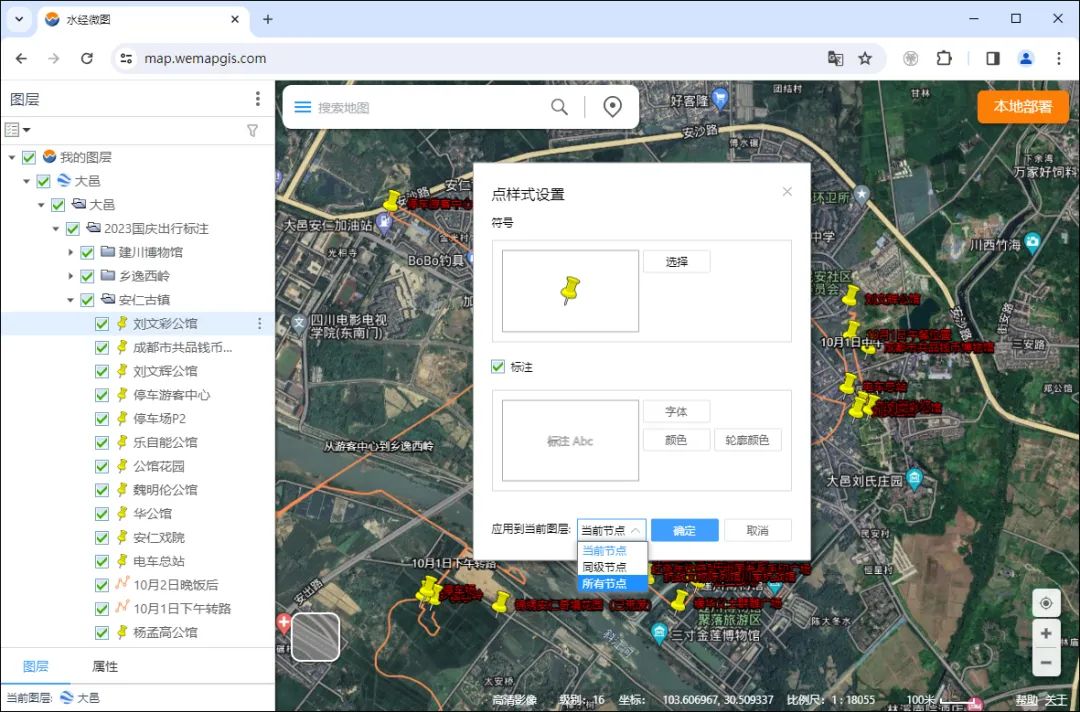Click the search magnifier icon
This screenshot has height=712, width=1080.
click(559, 107)
